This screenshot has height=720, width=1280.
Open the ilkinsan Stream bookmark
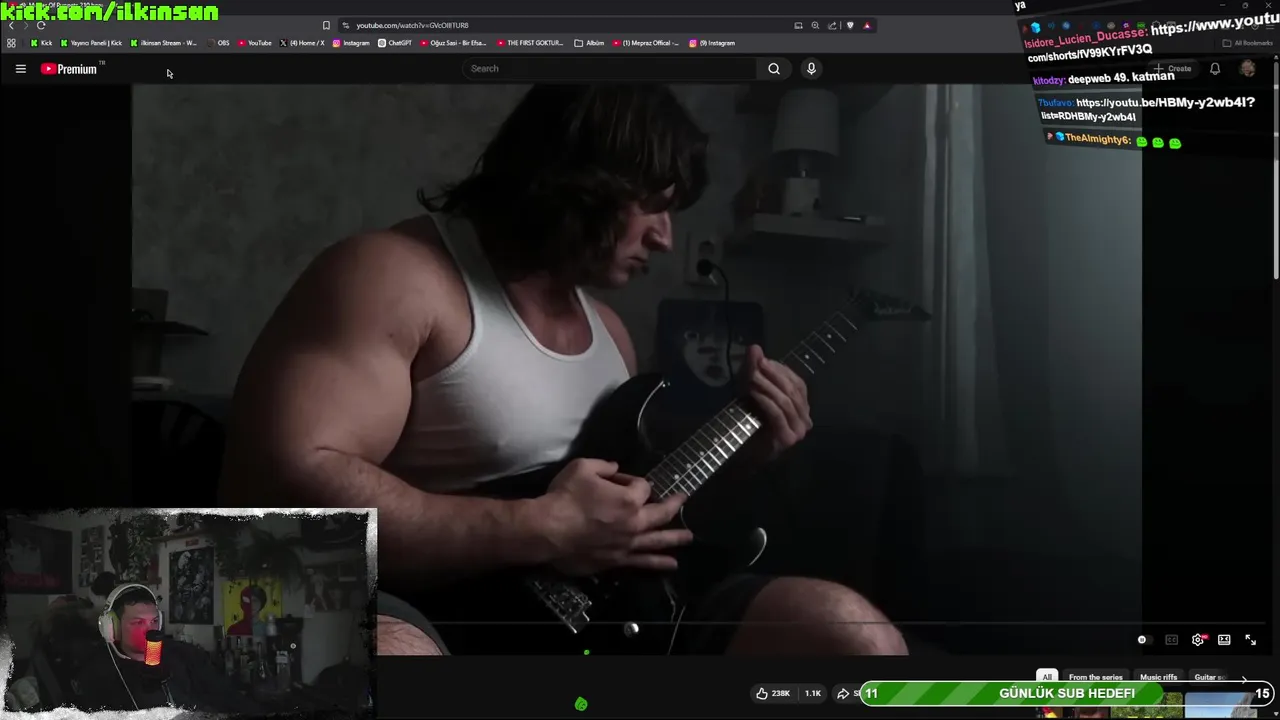point(164,43)
